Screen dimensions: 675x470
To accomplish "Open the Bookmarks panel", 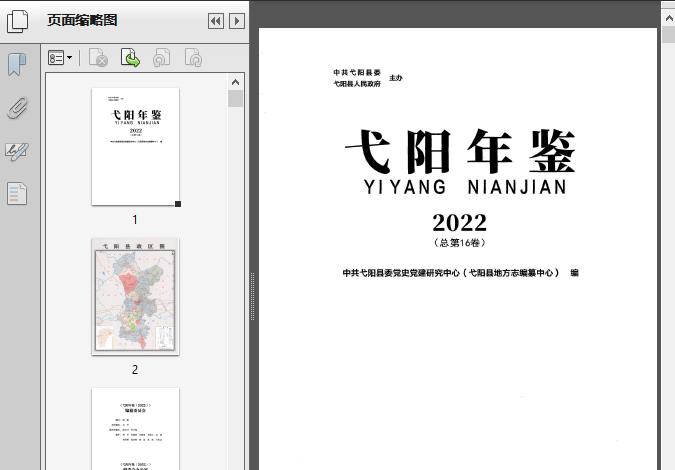I will tap(17, 65).
